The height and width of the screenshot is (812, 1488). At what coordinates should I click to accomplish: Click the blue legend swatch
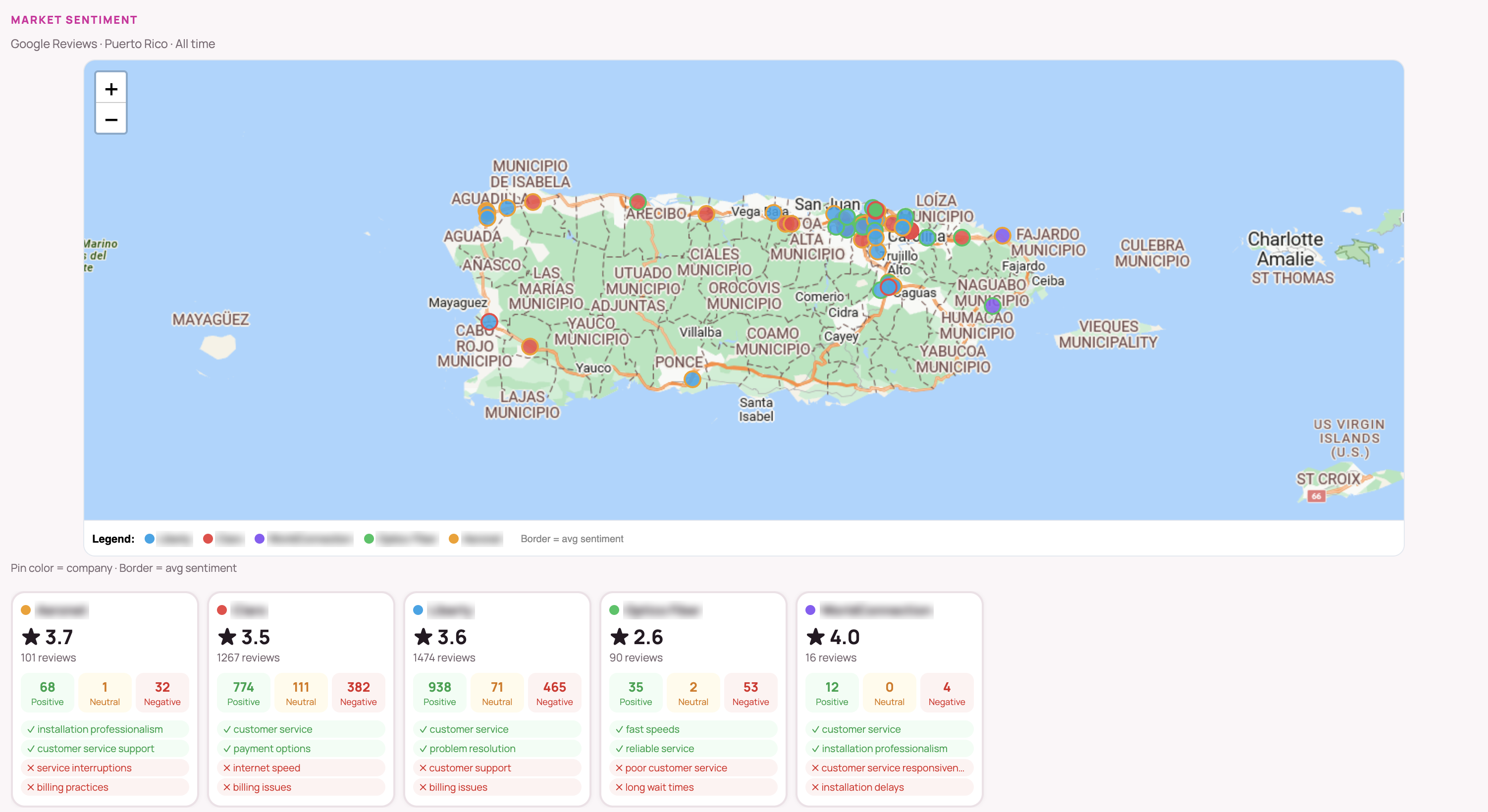click(150, 538)
